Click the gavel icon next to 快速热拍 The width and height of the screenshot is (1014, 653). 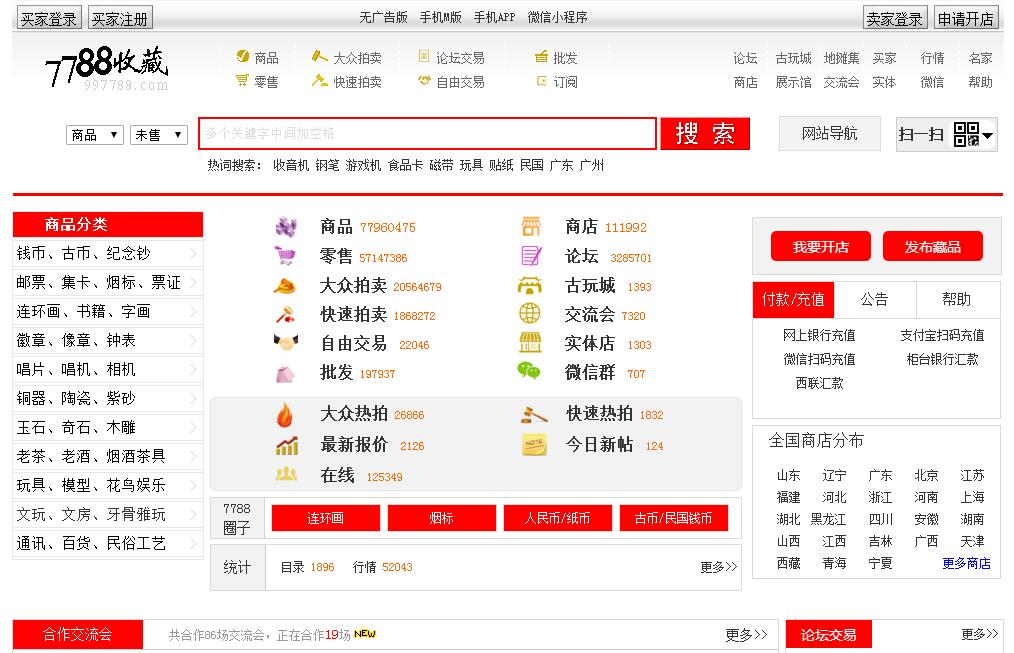click(534, 414)
